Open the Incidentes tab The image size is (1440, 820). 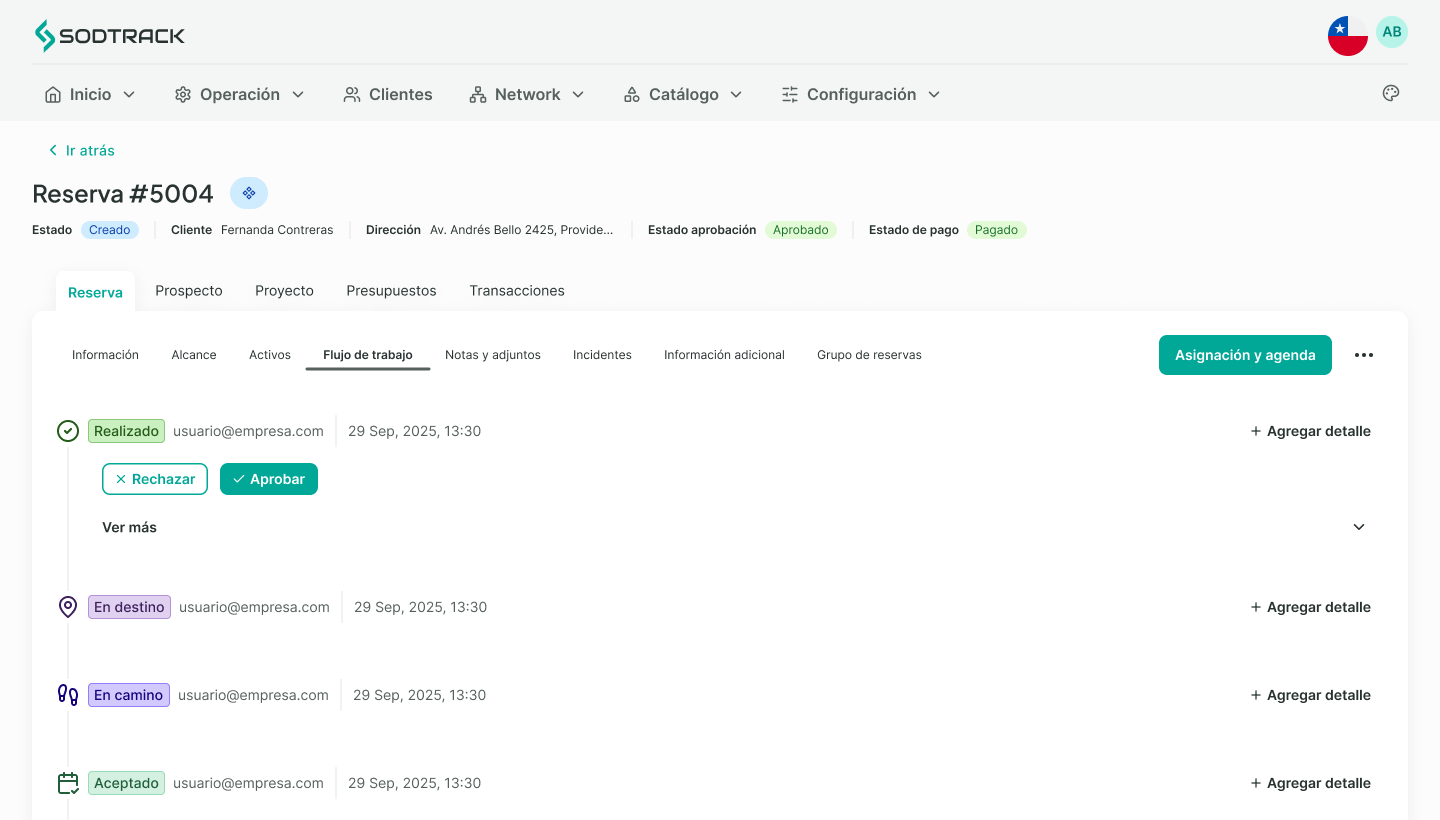(x=602, y=354)
